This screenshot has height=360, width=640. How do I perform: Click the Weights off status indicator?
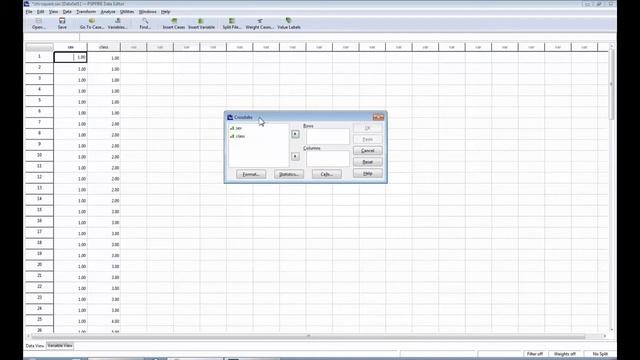565,354
